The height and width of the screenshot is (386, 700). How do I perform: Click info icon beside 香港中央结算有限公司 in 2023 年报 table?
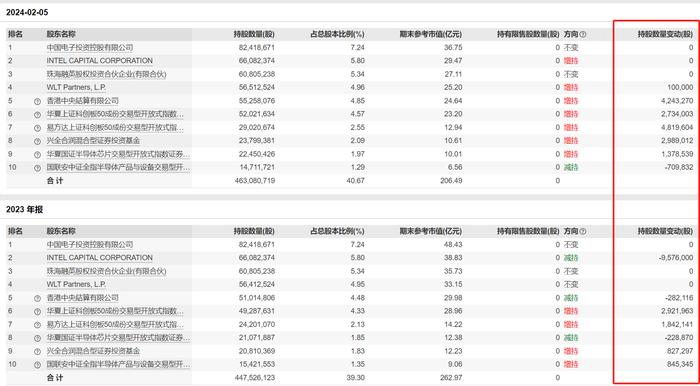(x=38, y=298)
